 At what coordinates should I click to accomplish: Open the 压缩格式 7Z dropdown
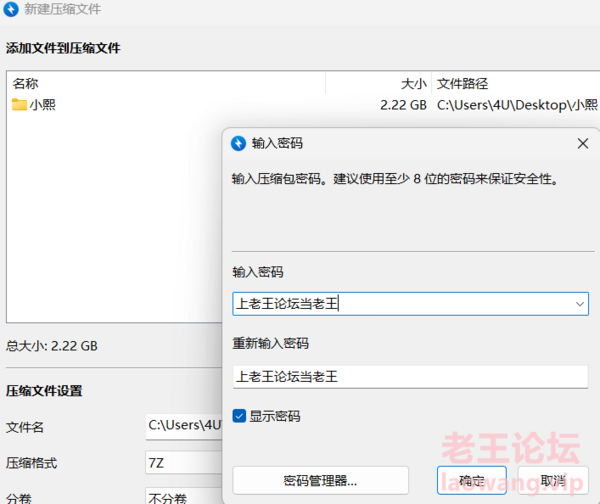tap(184, 463)
